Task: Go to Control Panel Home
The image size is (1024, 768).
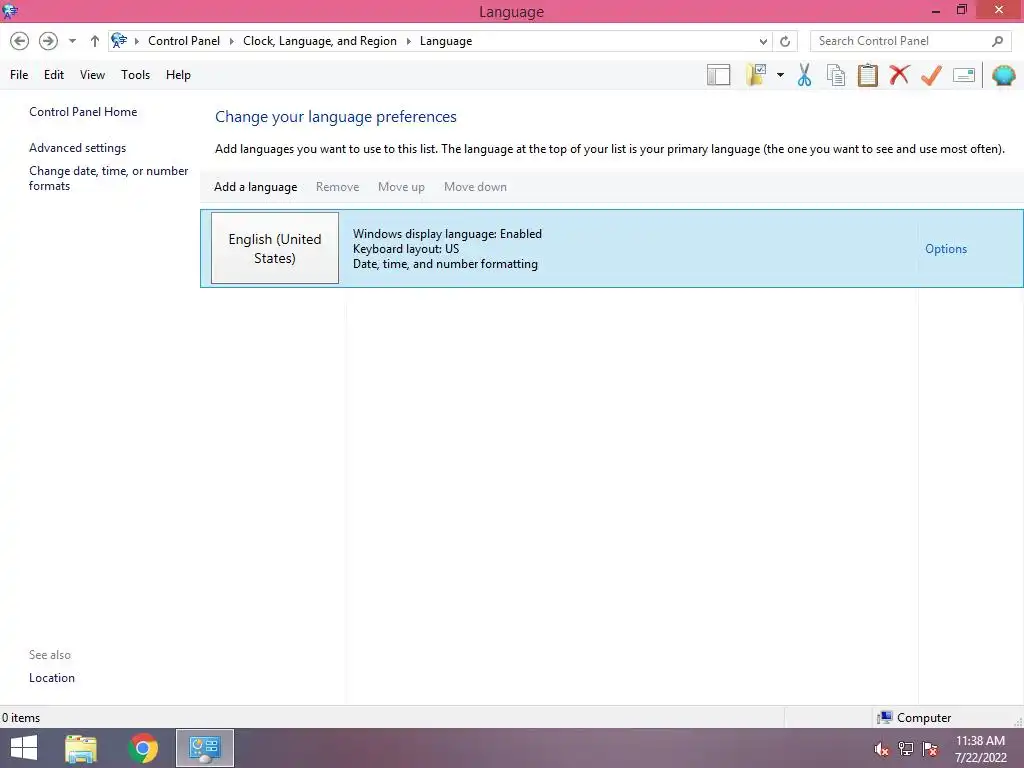Action: coord(83,112)
